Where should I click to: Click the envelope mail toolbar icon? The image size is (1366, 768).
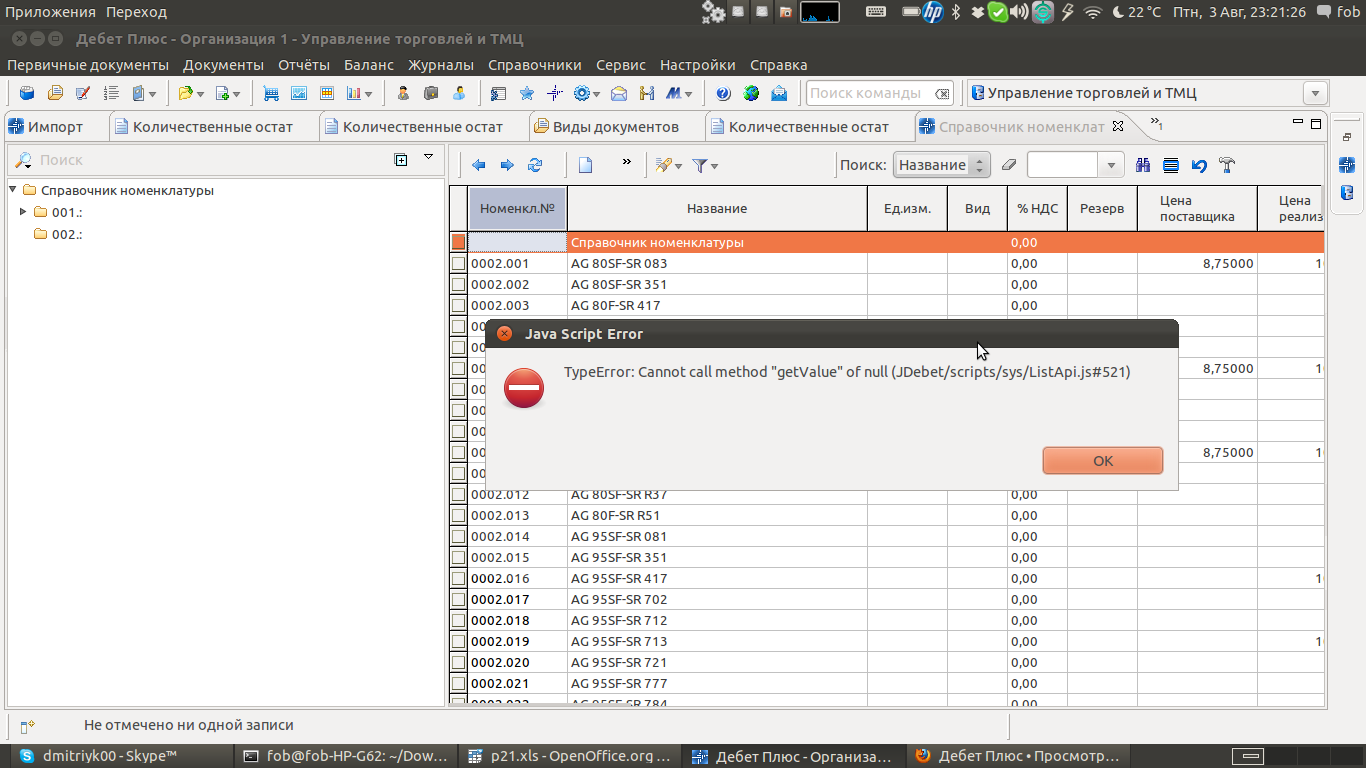pos(619,93)
